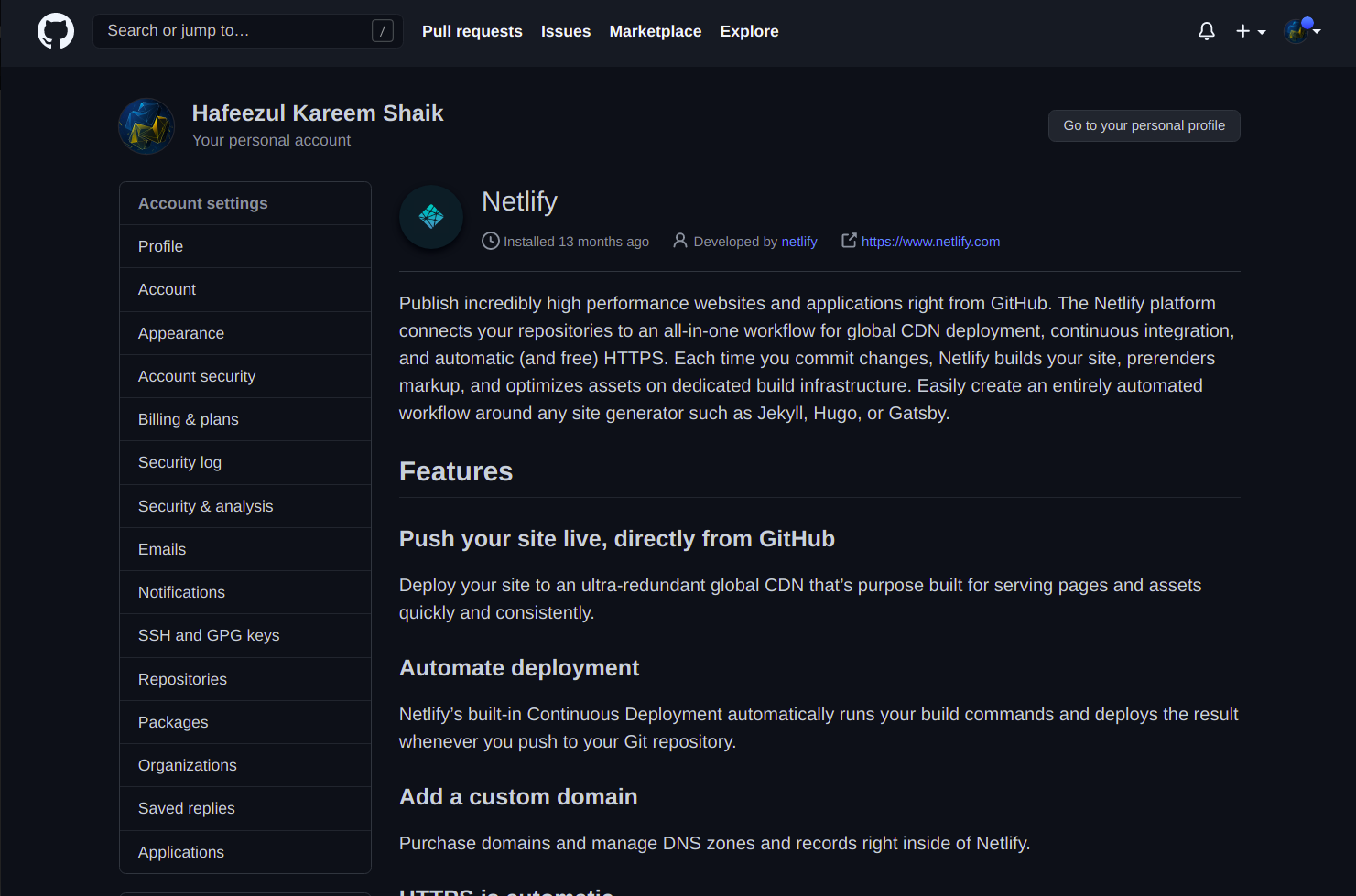
Task: Click Push your site live heading
Action: point(617,539)
